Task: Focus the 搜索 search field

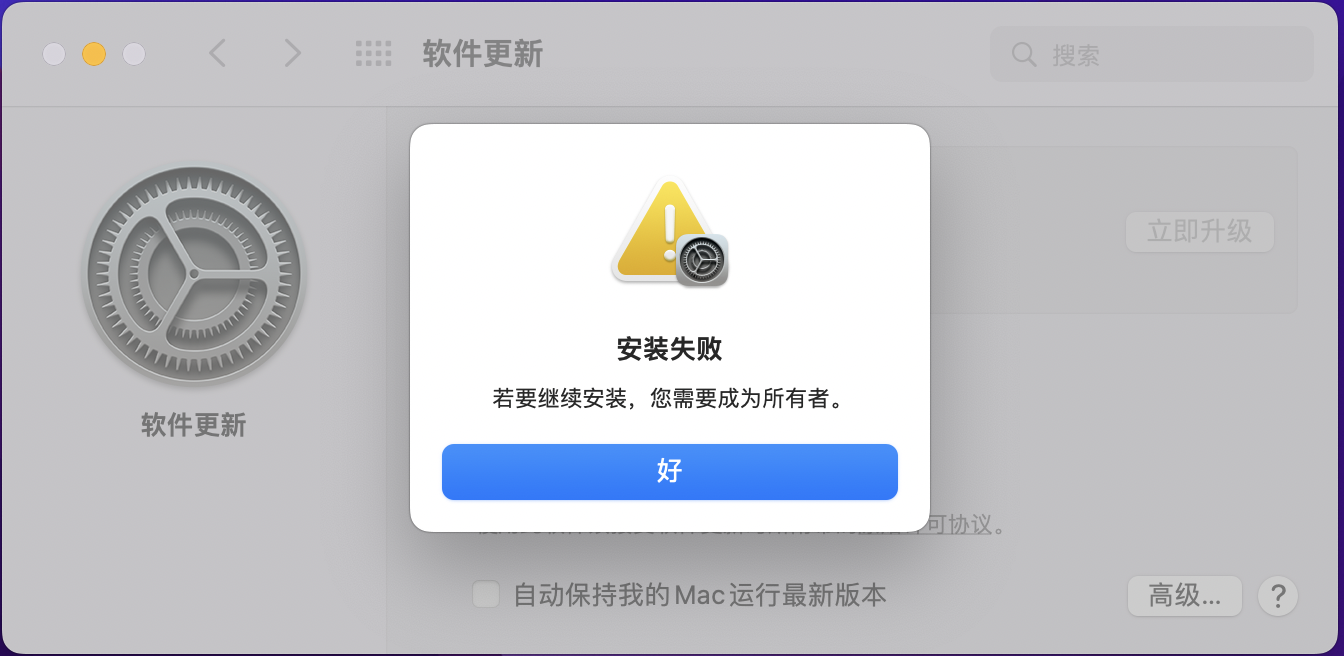Action: 1152,54
